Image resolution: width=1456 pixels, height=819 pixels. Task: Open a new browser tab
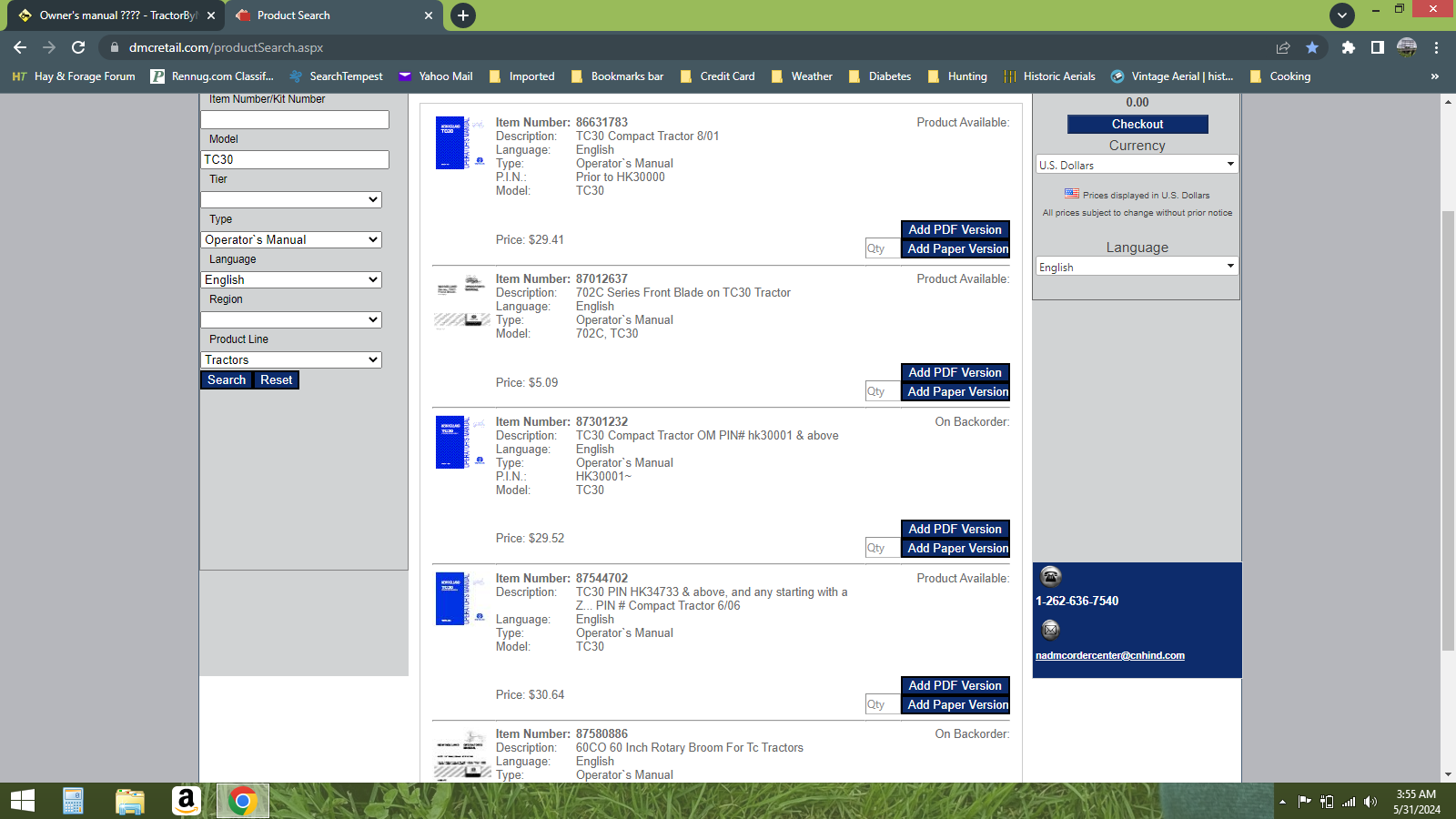463,15
